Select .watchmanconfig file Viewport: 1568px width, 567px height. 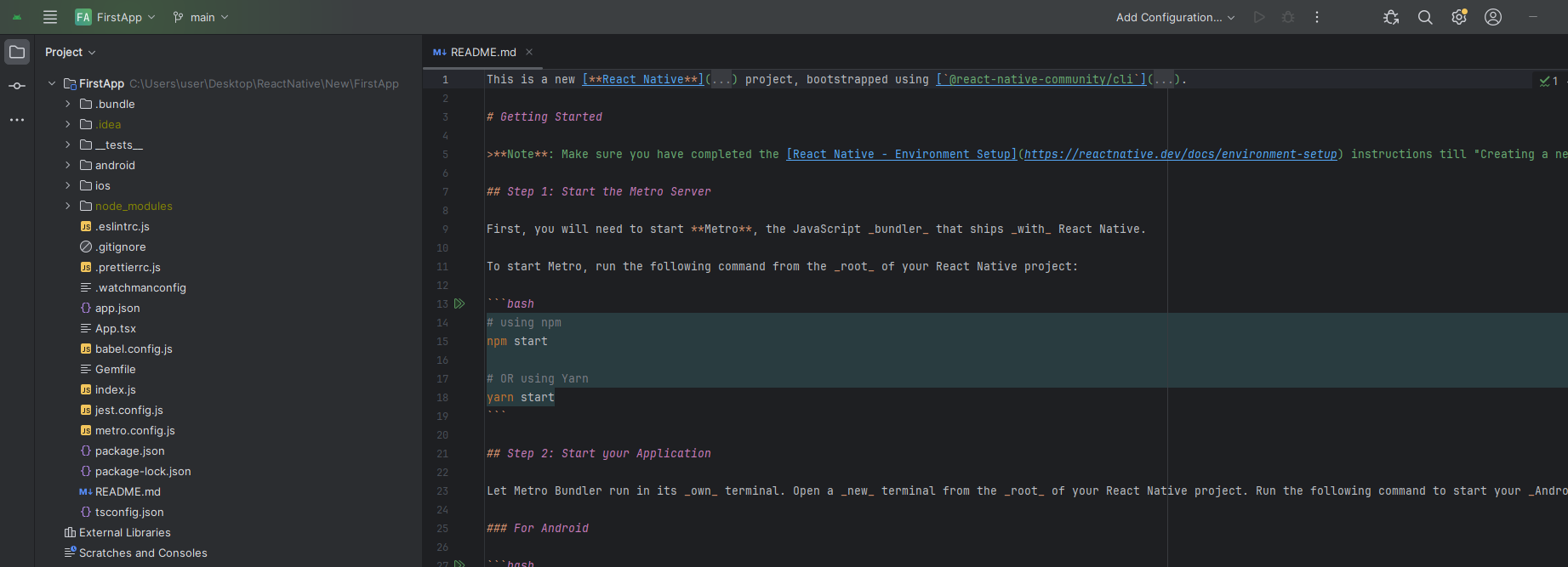pyautogui.click(x=133, y=287)
